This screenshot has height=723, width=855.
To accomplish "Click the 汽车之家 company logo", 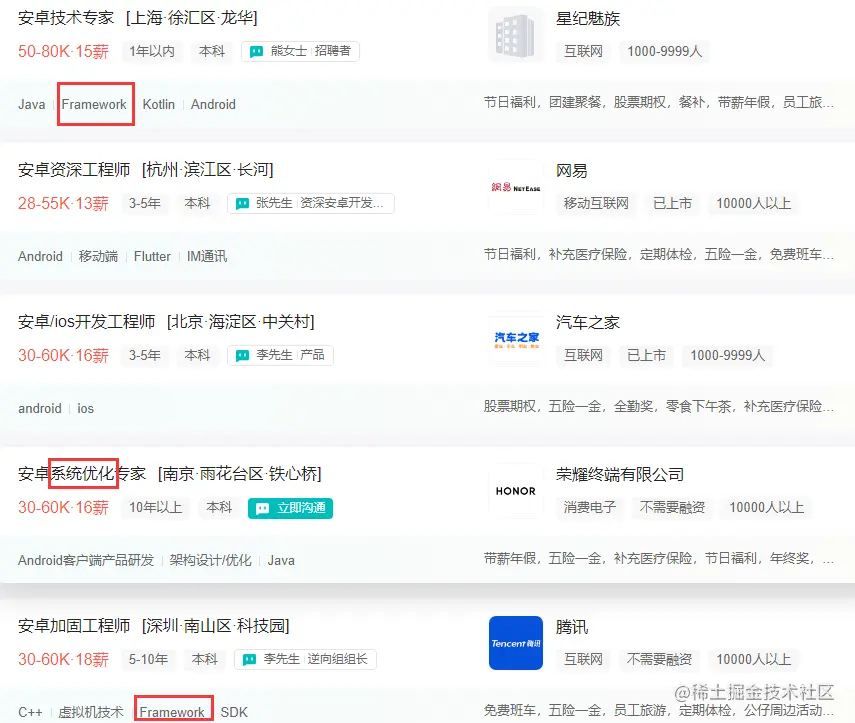I will point(514,337).
